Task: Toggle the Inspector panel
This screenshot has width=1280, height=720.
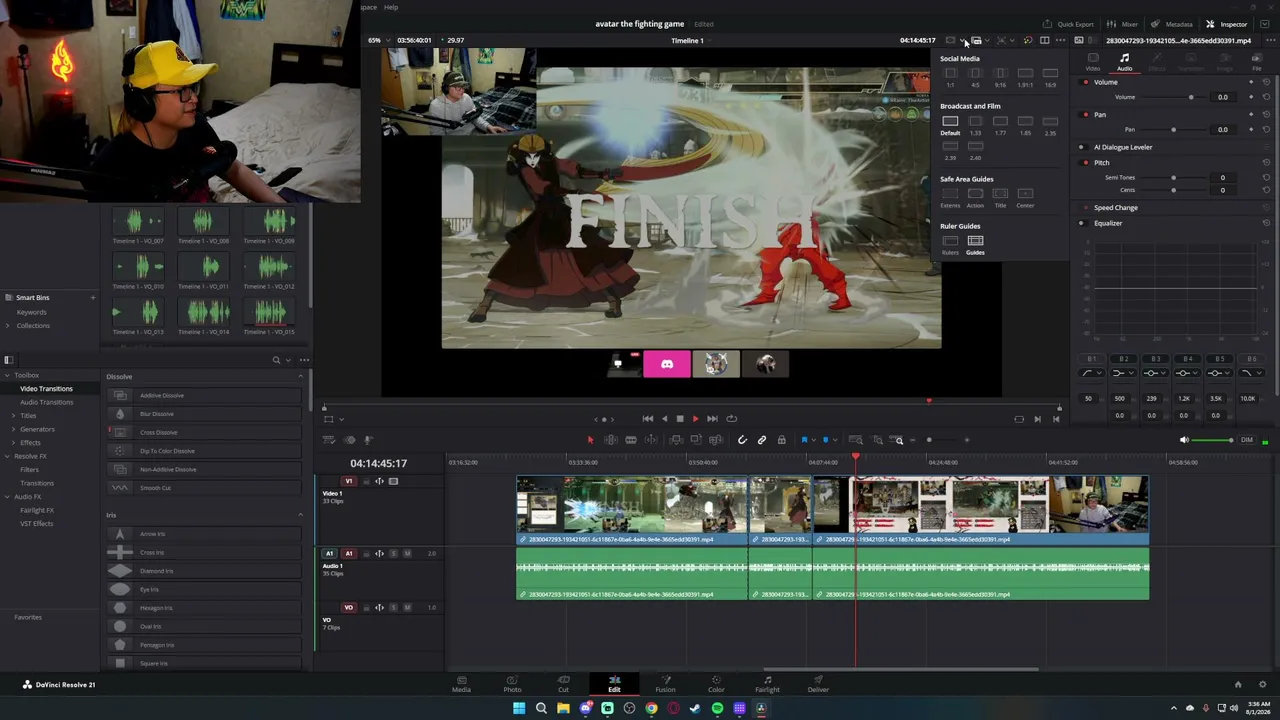Action: point(1227,24)
